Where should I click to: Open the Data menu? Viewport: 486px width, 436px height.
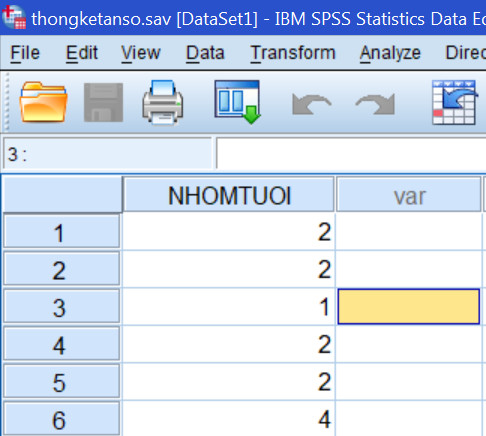tap(205, 53)
